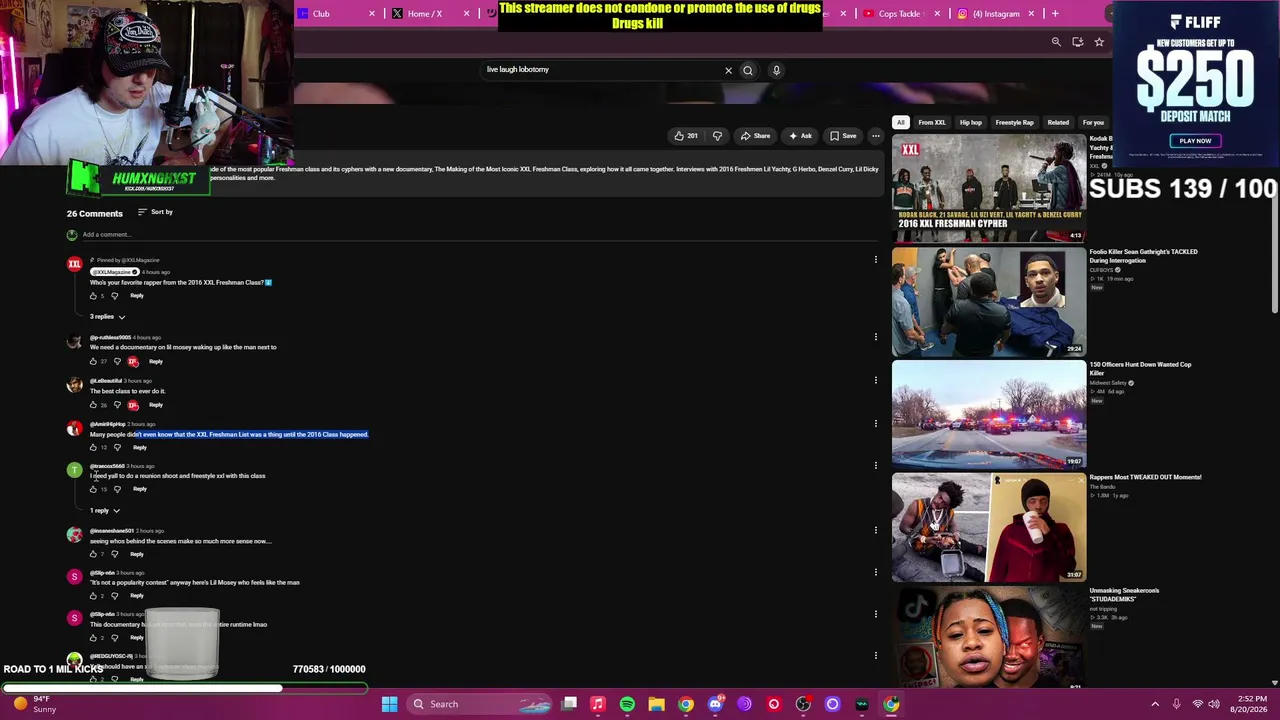The height and width of the screenshot is (720, 1280).
Task: Reply to the 'documentary on lil mosey' comment
Action: (155, 361)
